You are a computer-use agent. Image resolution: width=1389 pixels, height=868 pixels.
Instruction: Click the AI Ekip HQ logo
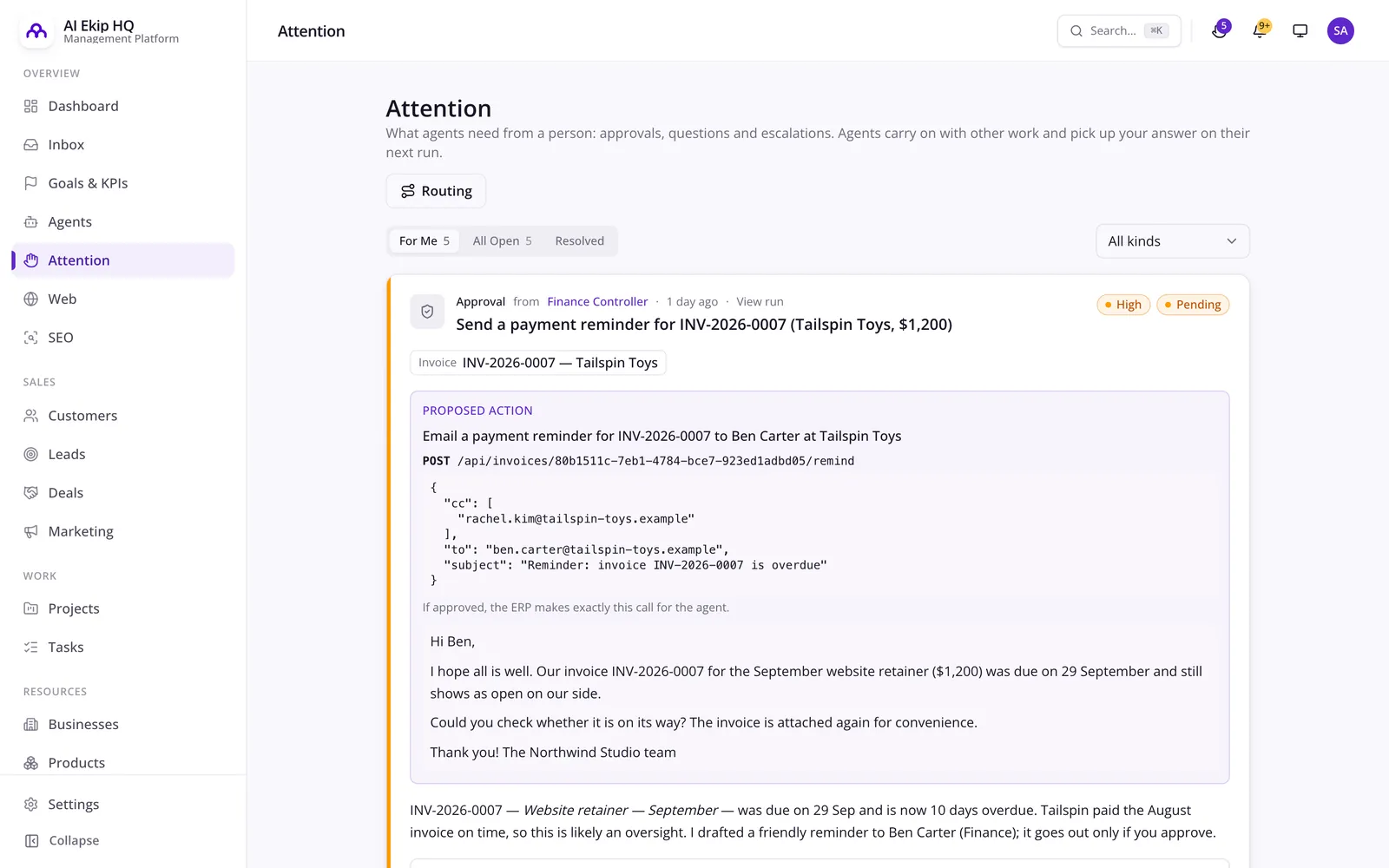[x=36, y=31]
